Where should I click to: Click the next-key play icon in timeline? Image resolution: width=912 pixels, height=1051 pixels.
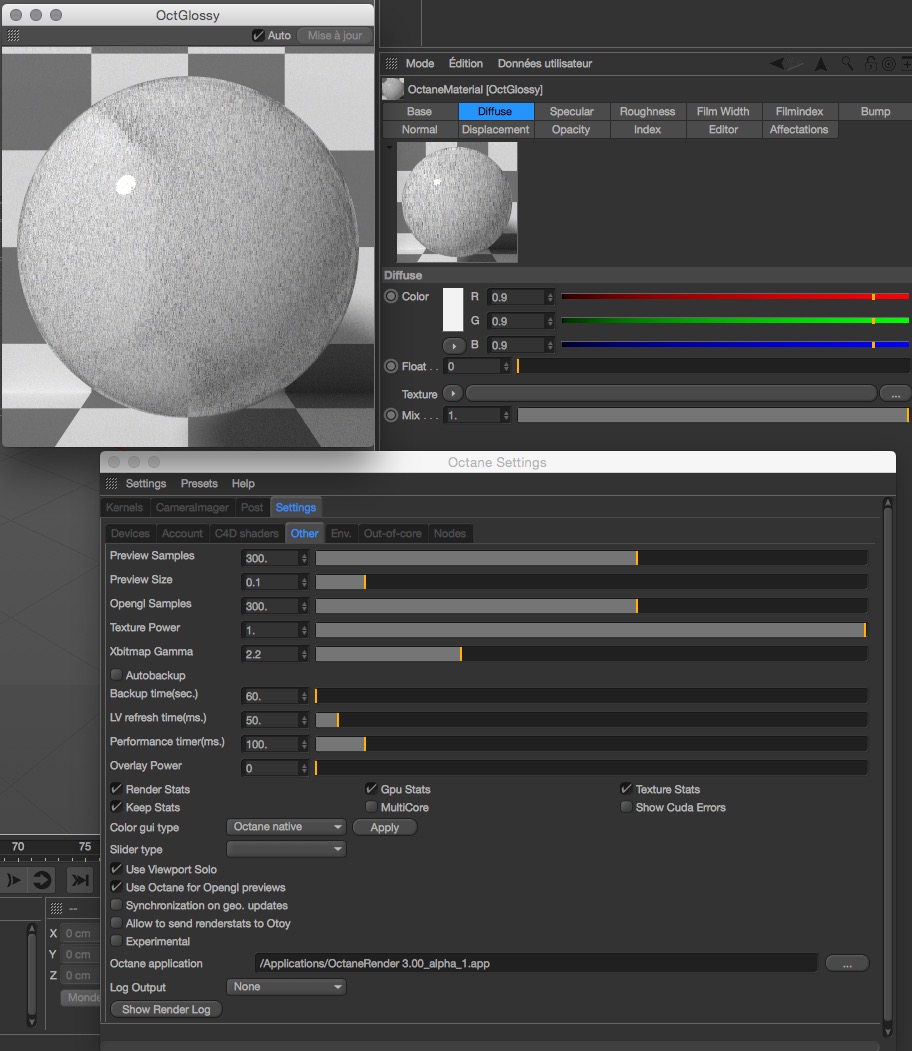click(13, 879)
